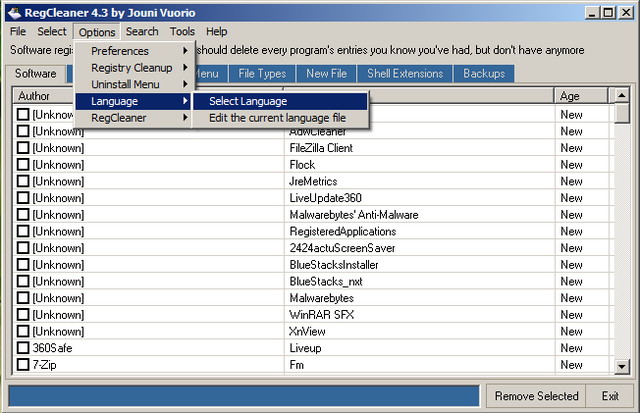The height and width of the screenshot is (413, 640).
Task: Check the 2424actuScreenSaver entry checkbox
Action: point(23,248)
